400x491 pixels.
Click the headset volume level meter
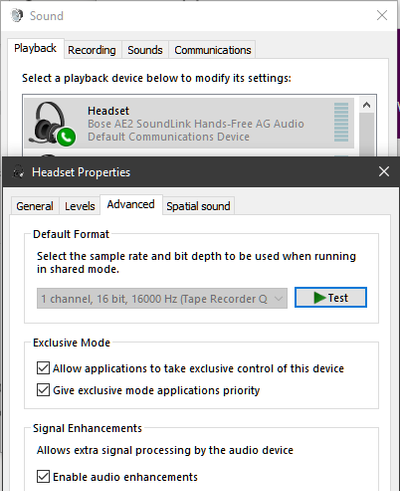click(341, 122)
